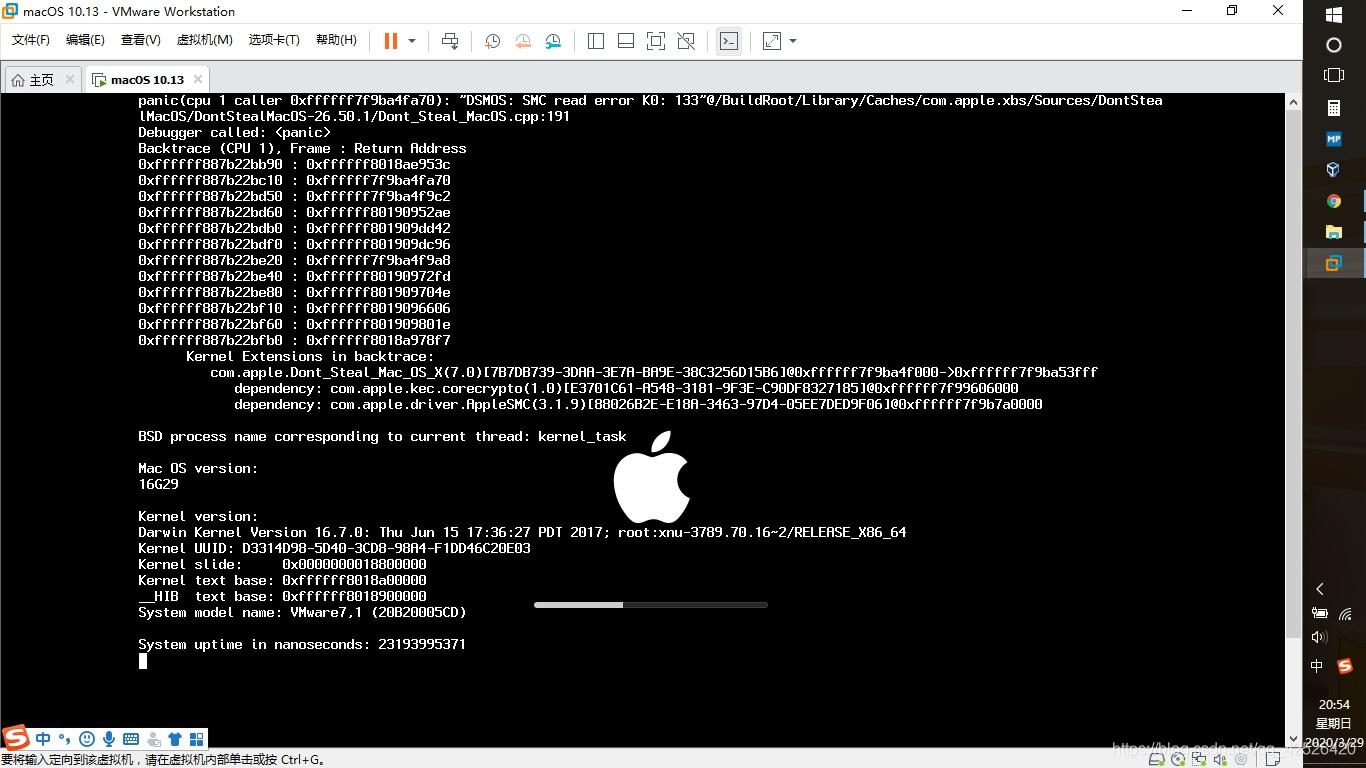
Task: Click the stretch guest display icon
Action: pyautogui.click(x=772, y=41)
